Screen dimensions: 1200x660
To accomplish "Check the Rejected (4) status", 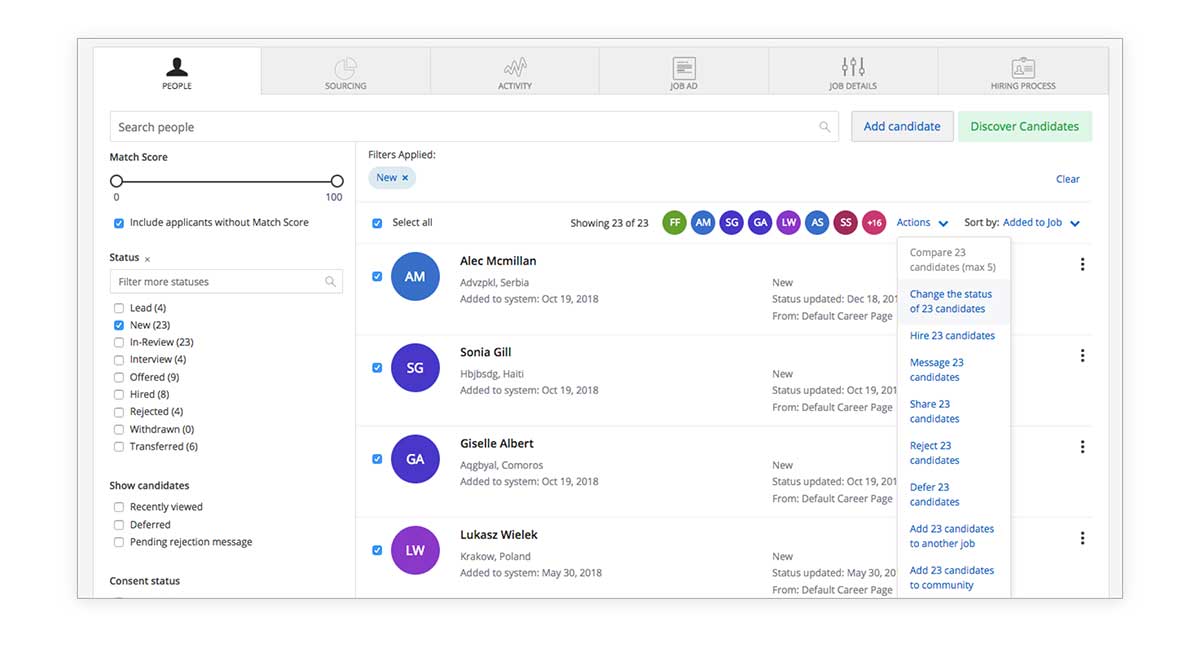I will pos(119,412).
